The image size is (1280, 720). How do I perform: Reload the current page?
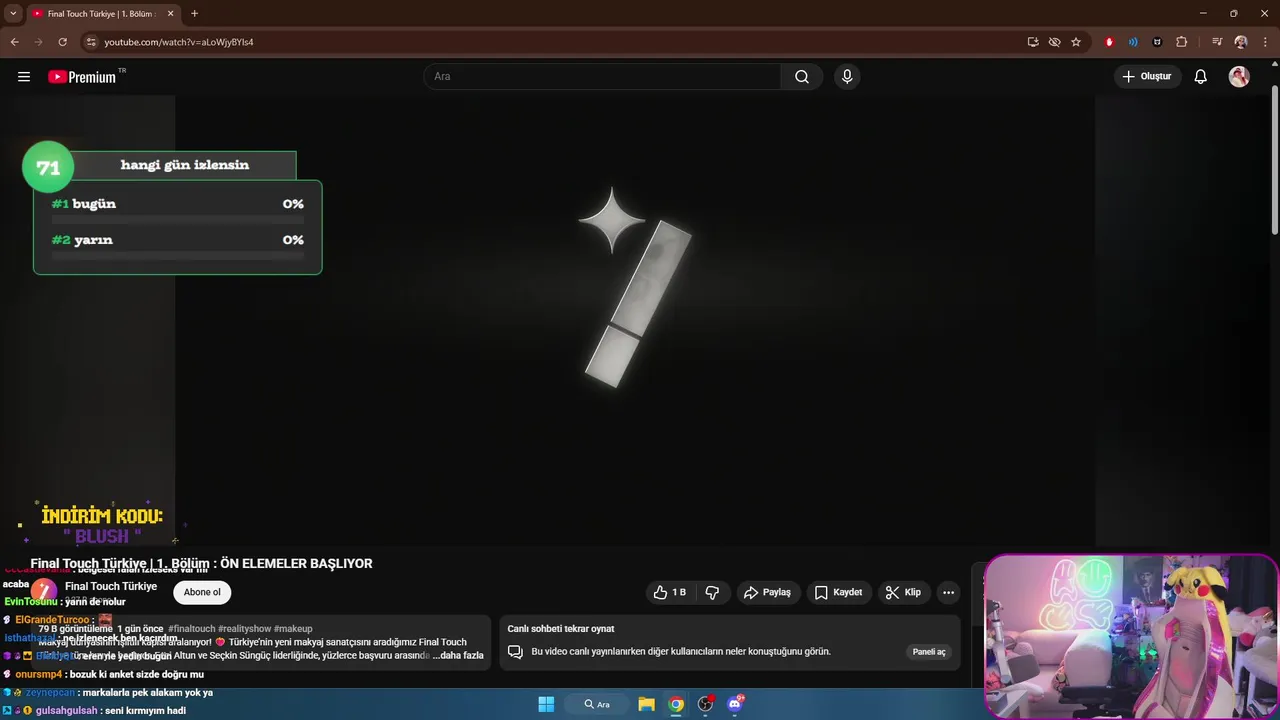pos(62,42)
